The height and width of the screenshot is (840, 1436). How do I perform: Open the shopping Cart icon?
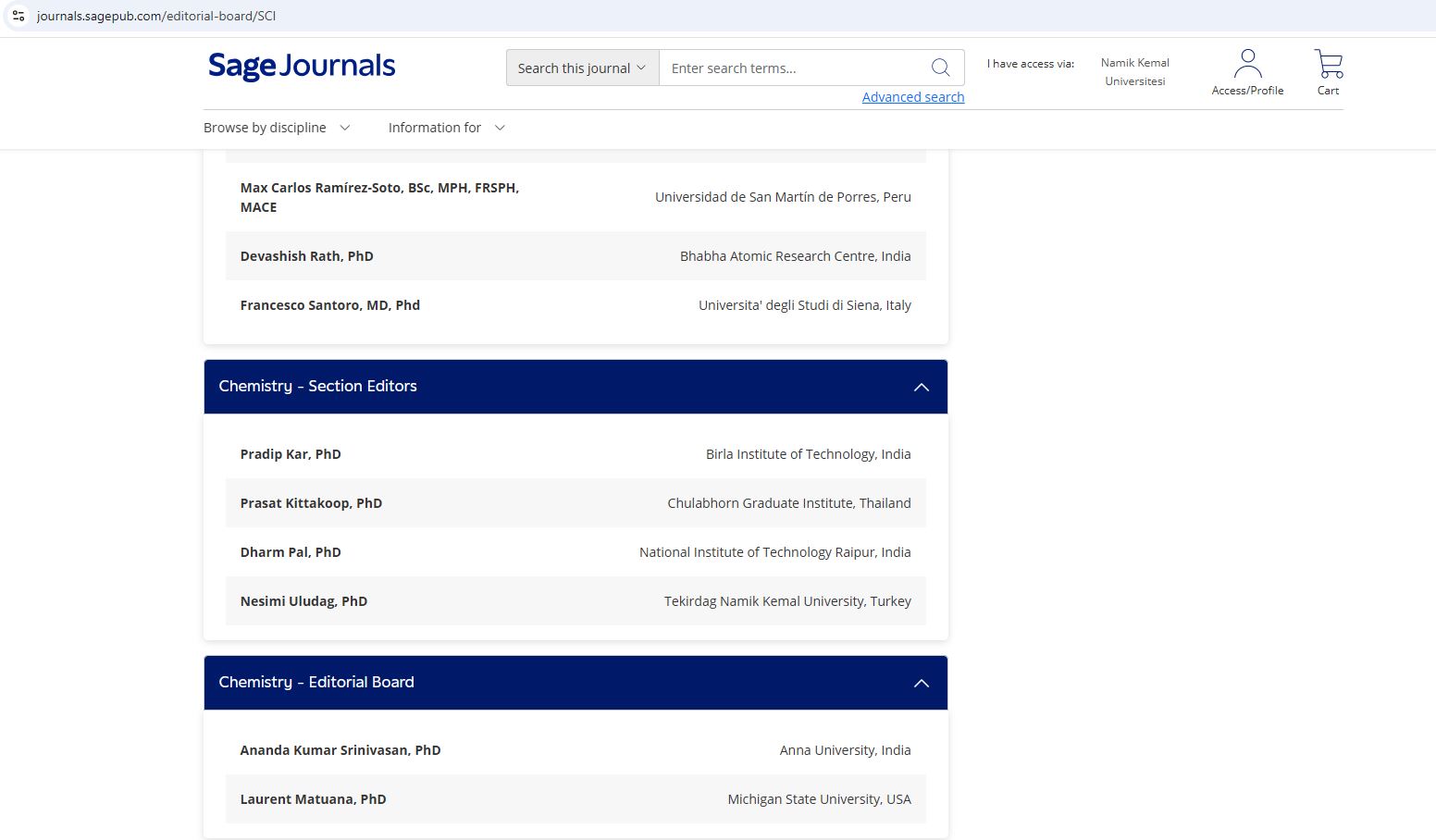(x=1328, y=72)
